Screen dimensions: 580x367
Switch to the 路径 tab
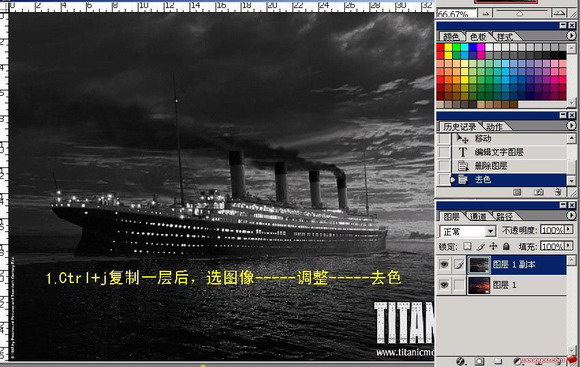pos(504,216)
